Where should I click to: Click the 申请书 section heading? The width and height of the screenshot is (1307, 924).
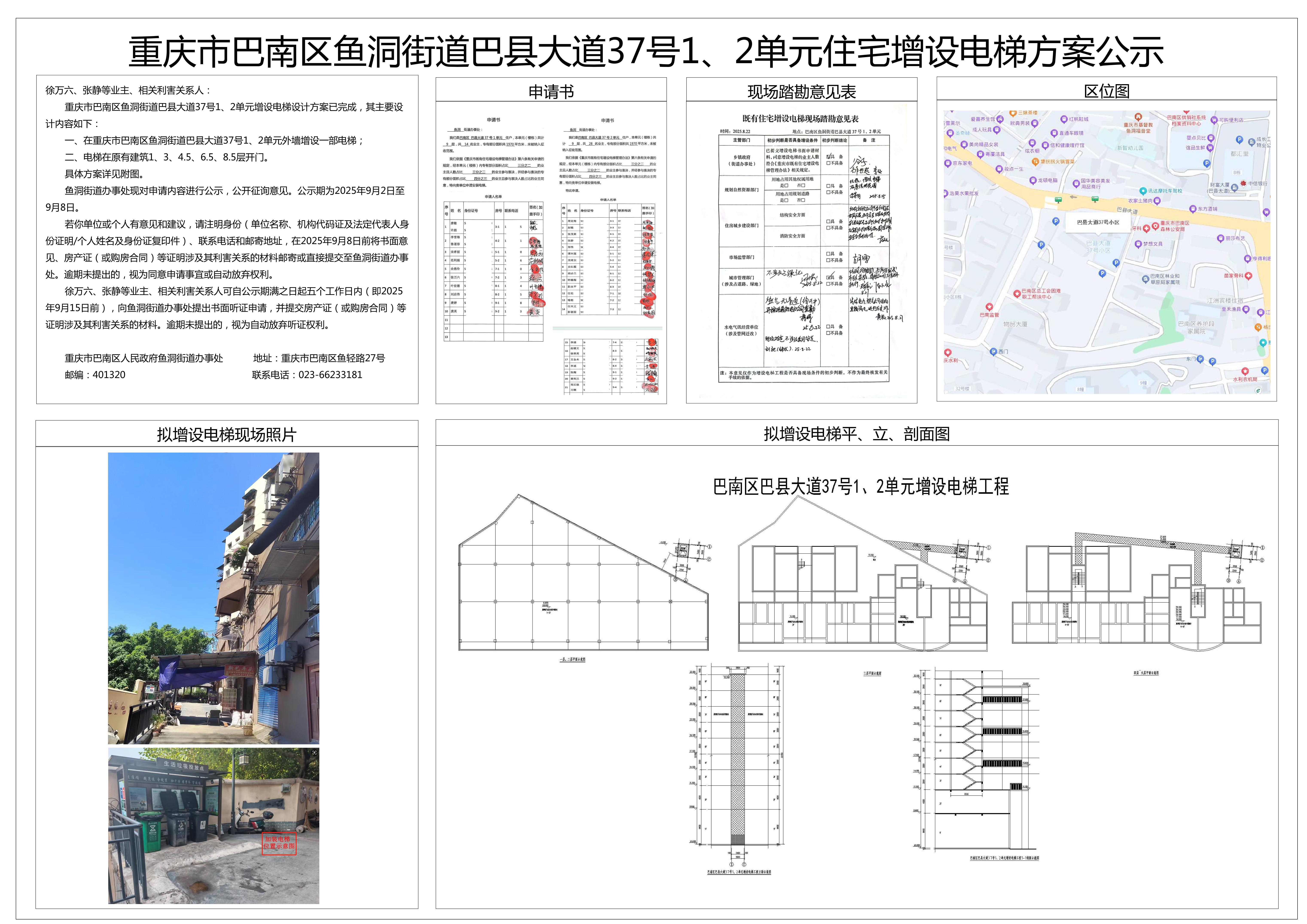click(551, 92)
